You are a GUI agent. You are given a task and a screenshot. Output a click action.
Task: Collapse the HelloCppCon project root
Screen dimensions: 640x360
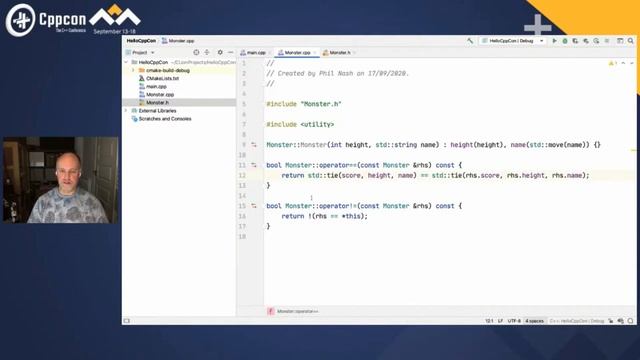click(x=126, y=62)
